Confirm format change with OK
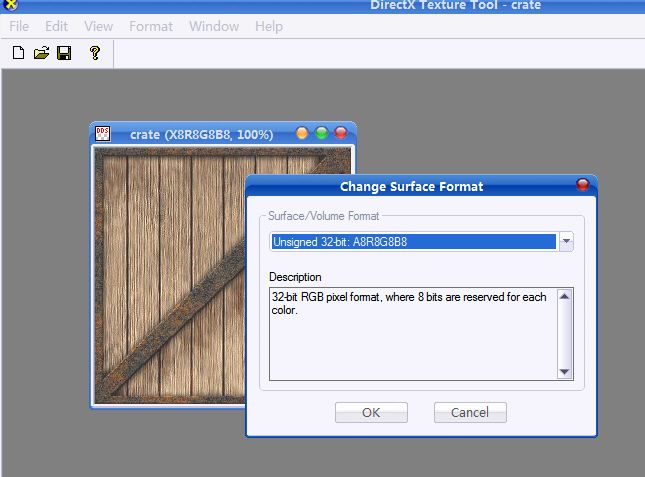Image resolution: width=645 pixels, height=477 pixels. tap(371, 412)
